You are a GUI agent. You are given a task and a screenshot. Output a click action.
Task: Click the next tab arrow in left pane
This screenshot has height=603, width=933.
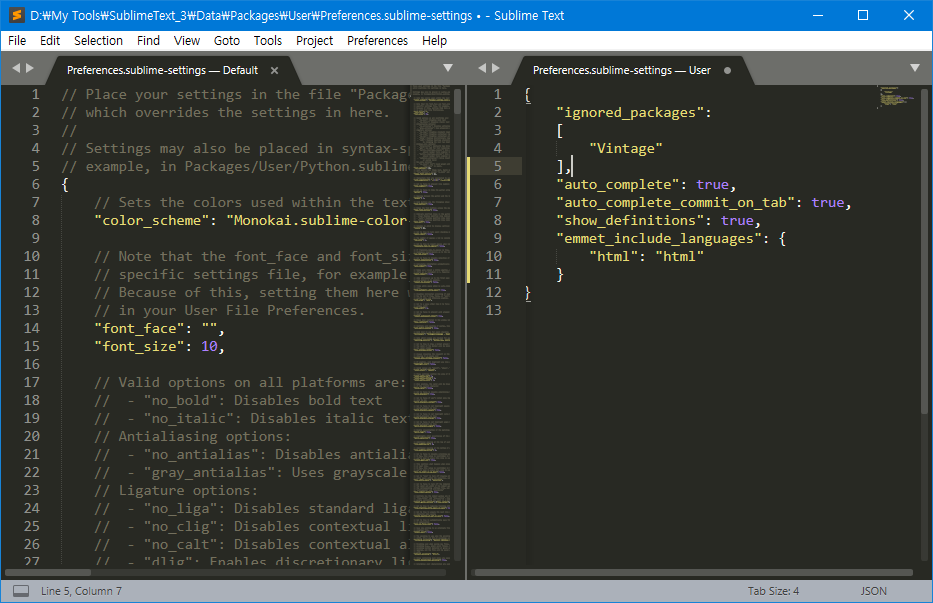click(30, 68)
